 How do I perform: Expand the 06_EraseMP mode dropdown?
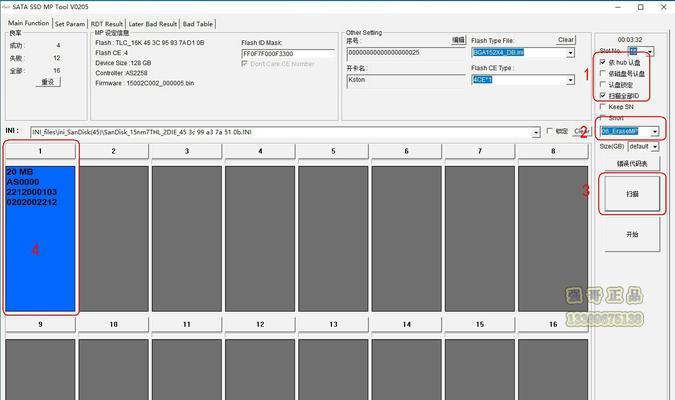pyautogui.click(x=654, y=131)
